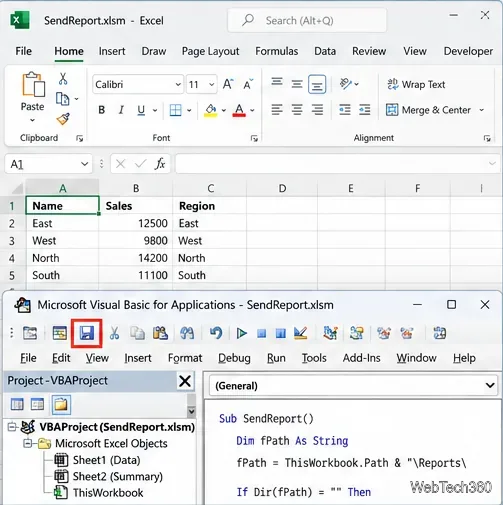503x505 pixels.
Task: Click the Orientation text angle icon
Action: coord(346,84)
